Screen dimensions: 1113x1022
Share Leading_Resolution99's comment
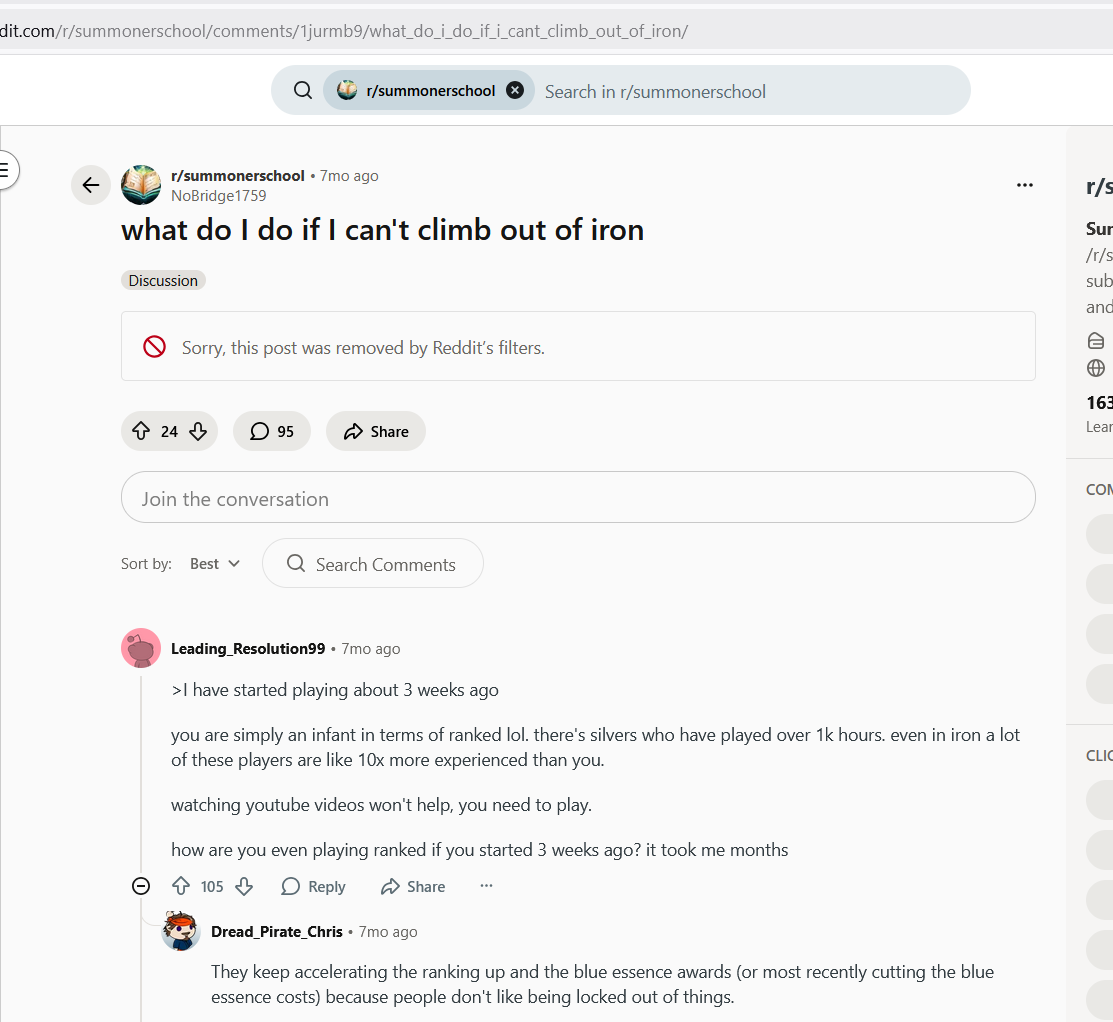tap(412, 886)
